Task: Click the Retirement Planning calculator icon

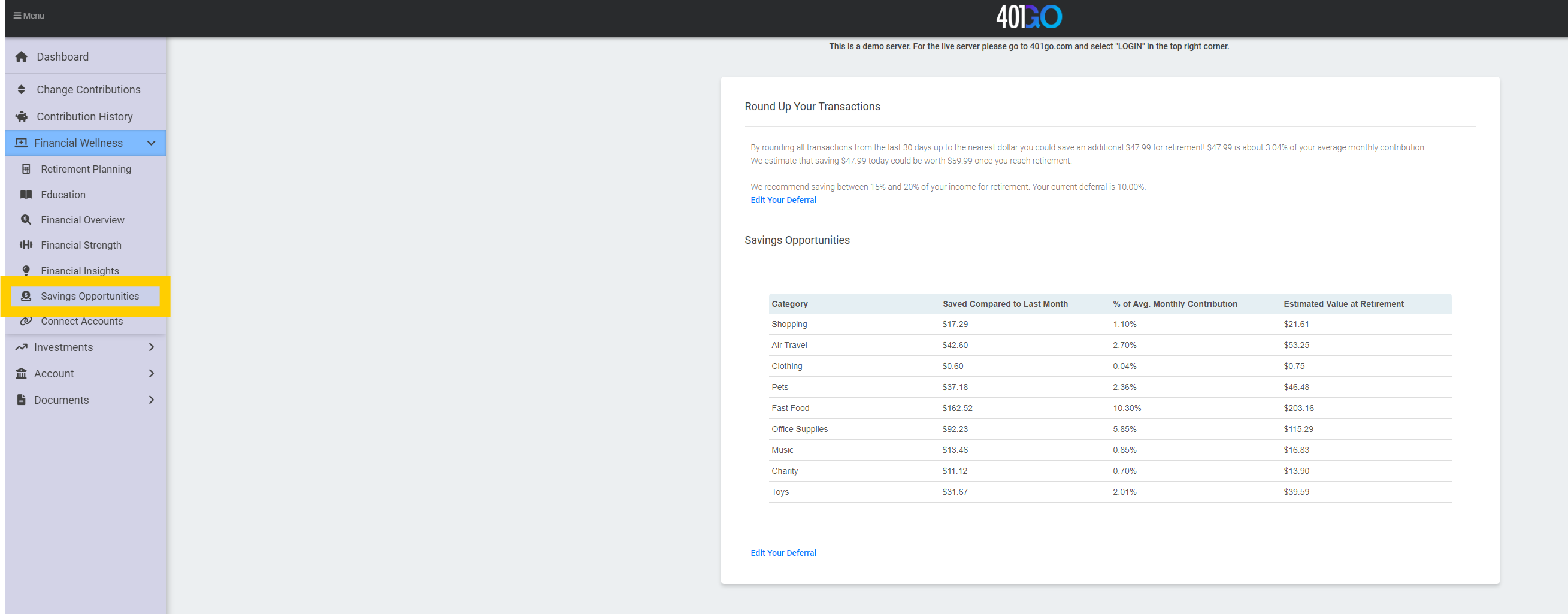Action: 26,169
